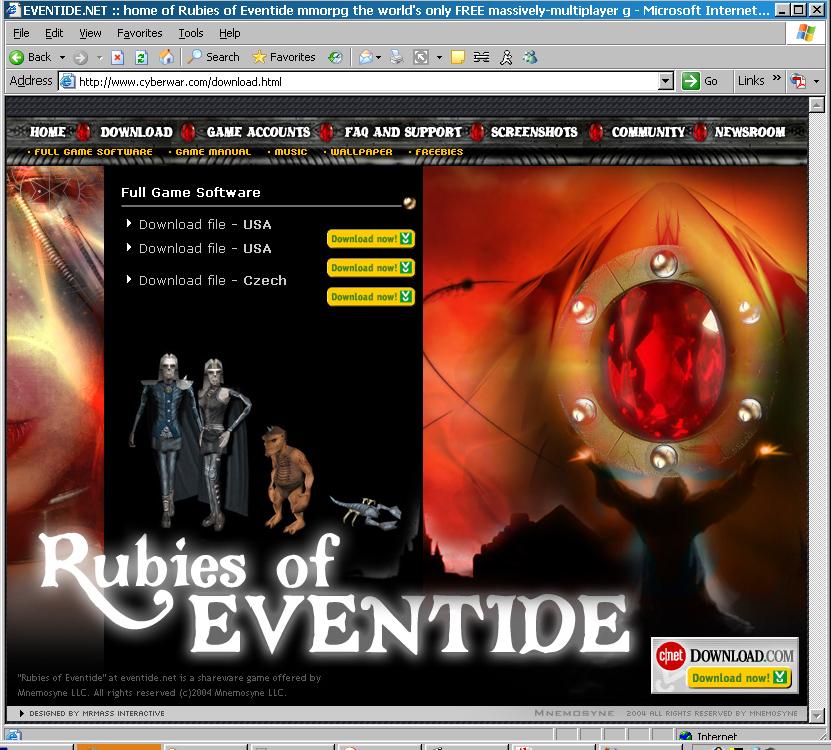This screenshot has width=831, height=750.
Task: Expand the dropdown next to the resize icon
Action: (439, 58)
